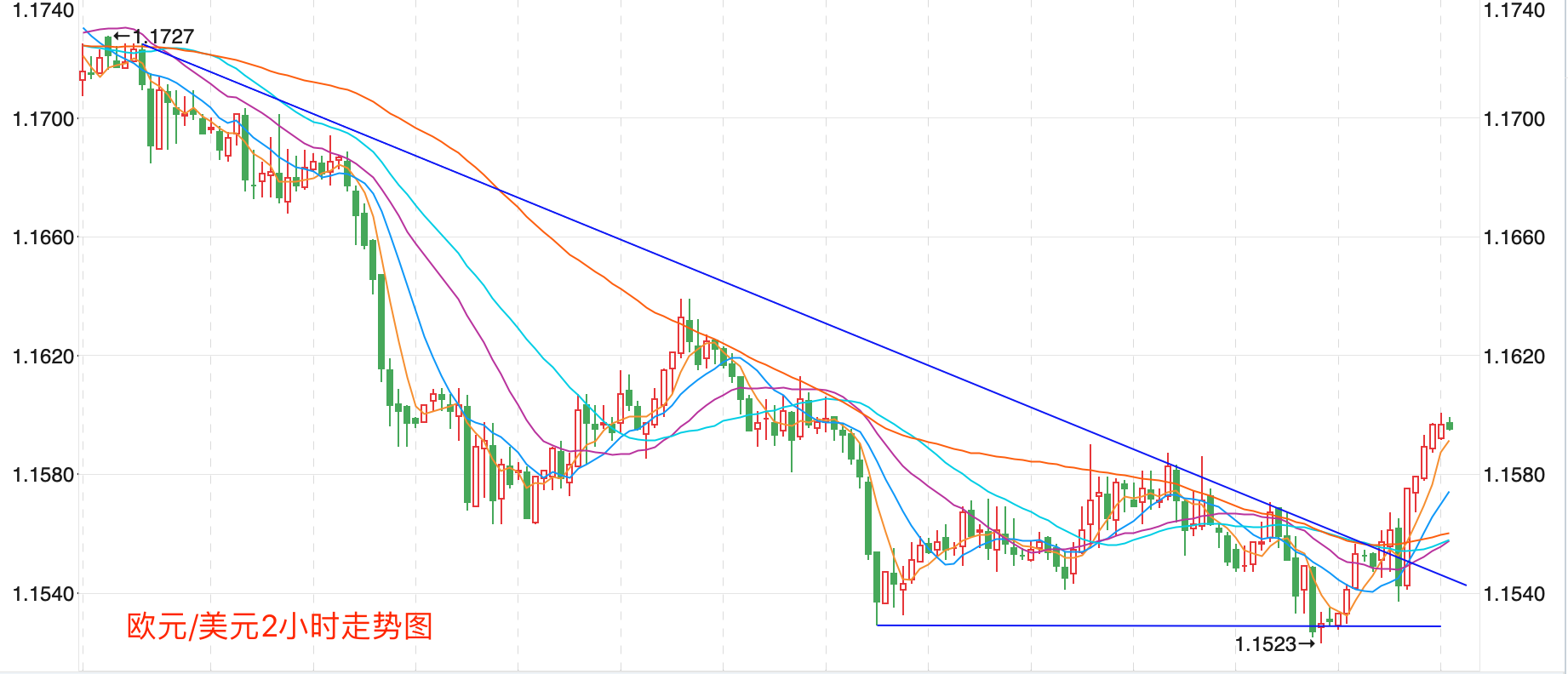Click the 1.1580 label on the right axis
The height and width of the screenshot is (674, 1568).
pos(1514,475)
